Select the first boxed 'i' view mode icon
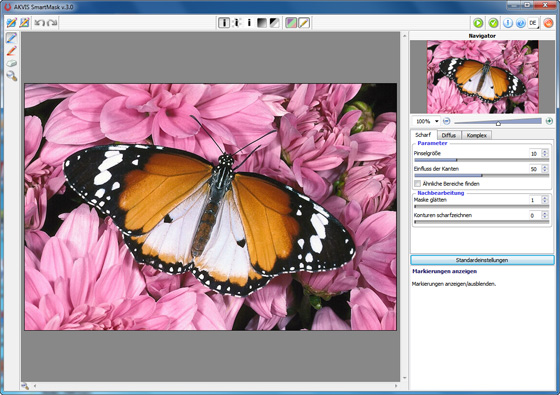560x395 pixels. coord(224,23)
